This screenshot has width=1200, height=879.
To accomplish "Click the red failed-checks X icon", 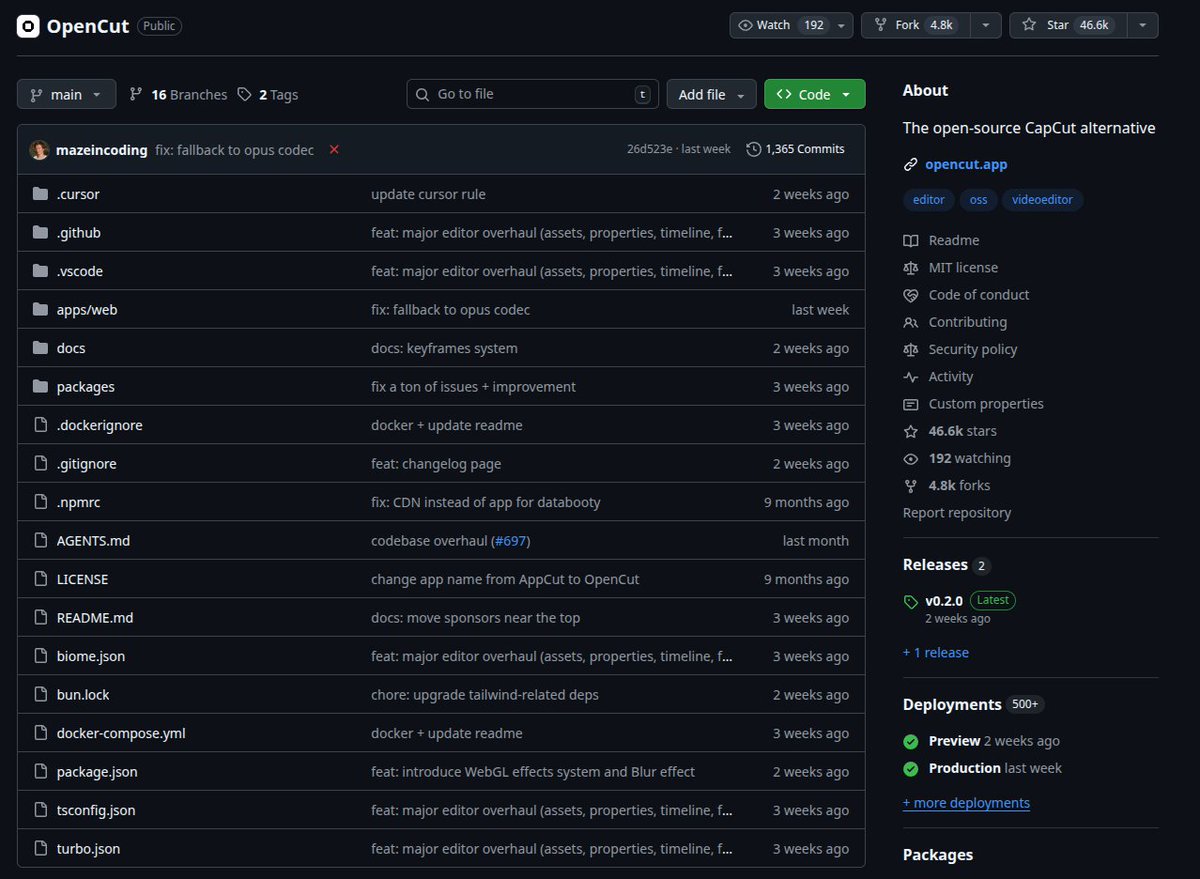I will pyautogui.click(x=334, y=149).
